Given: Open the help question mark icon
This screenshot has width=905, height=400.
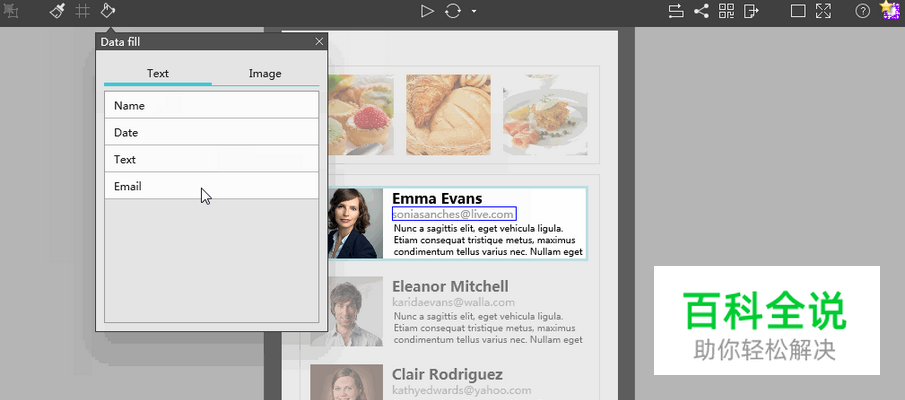Looking at the screenshot, I should tap(862, 11).
